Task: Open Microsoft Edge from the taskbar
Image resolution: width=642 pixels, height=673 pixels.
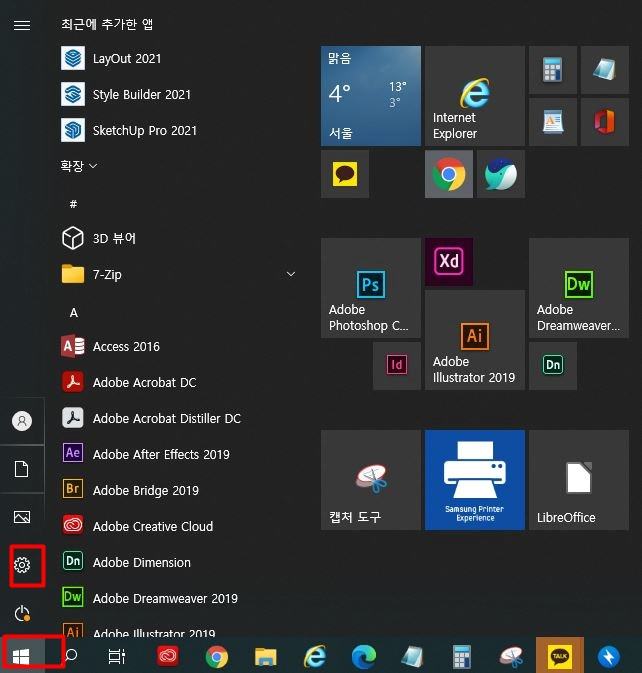Action: (364, 657)
